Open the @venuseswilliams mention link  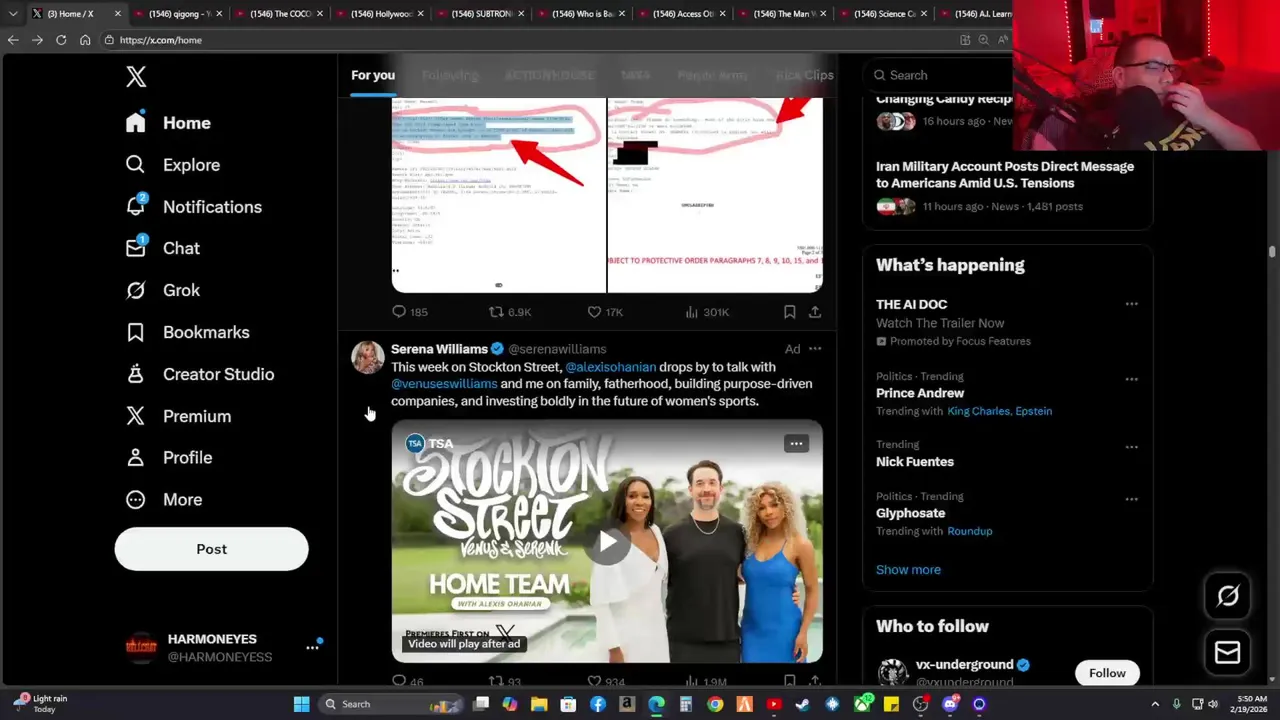(x=444, y=384)
